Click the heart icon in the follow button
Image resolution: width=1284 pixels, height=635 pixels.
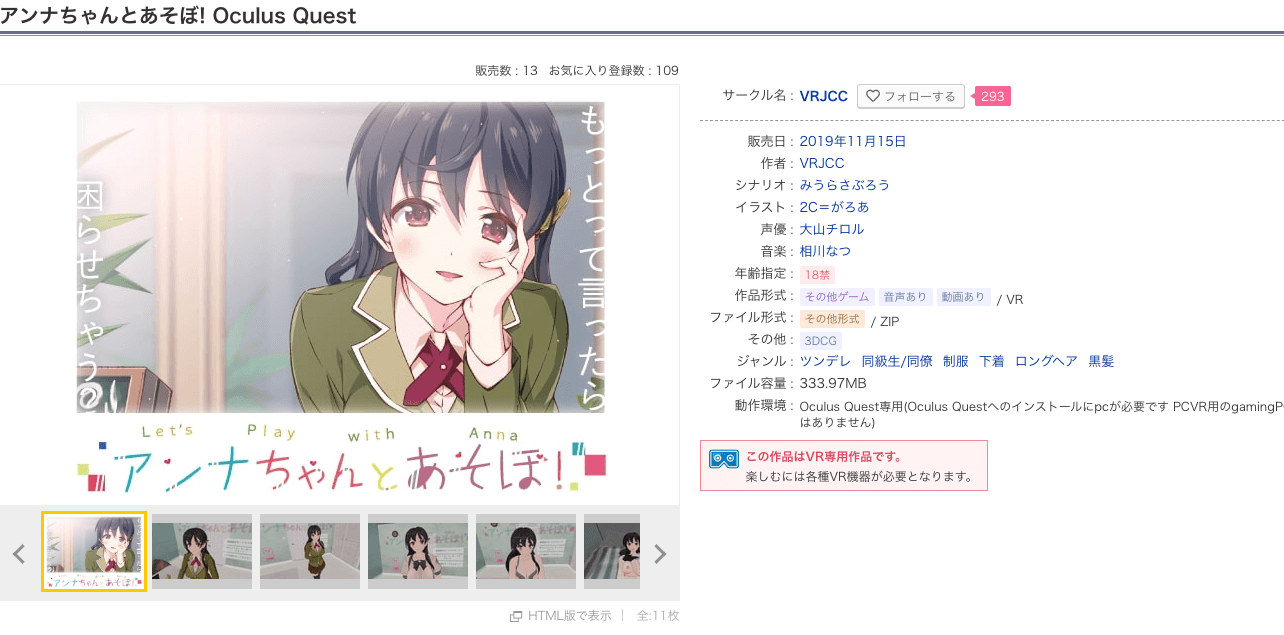(x=873, y=96)
